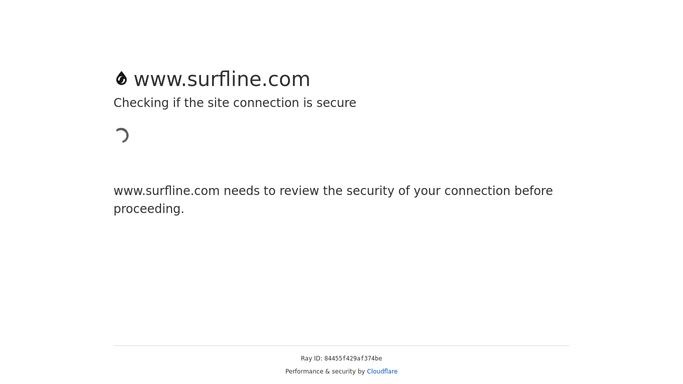Click the large www.surfline.com heading
The height and width of the screenshot is (384, 683).
[x=222, y=79]
